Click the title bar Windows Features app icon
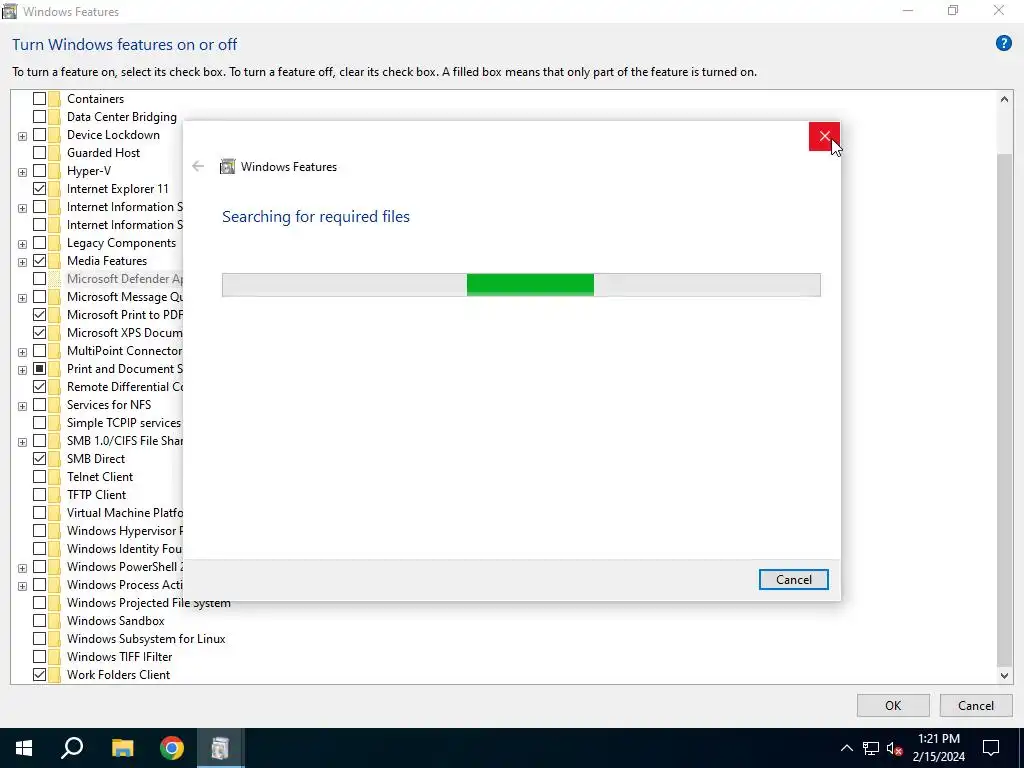Screen dimensions: 1024x768 tap(9, 11)
